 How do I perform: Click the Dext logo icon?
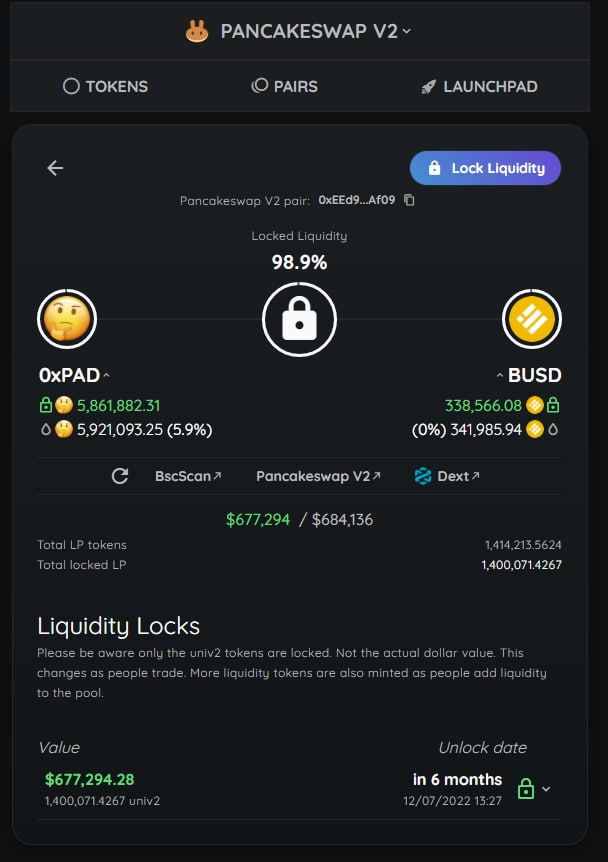423,476
